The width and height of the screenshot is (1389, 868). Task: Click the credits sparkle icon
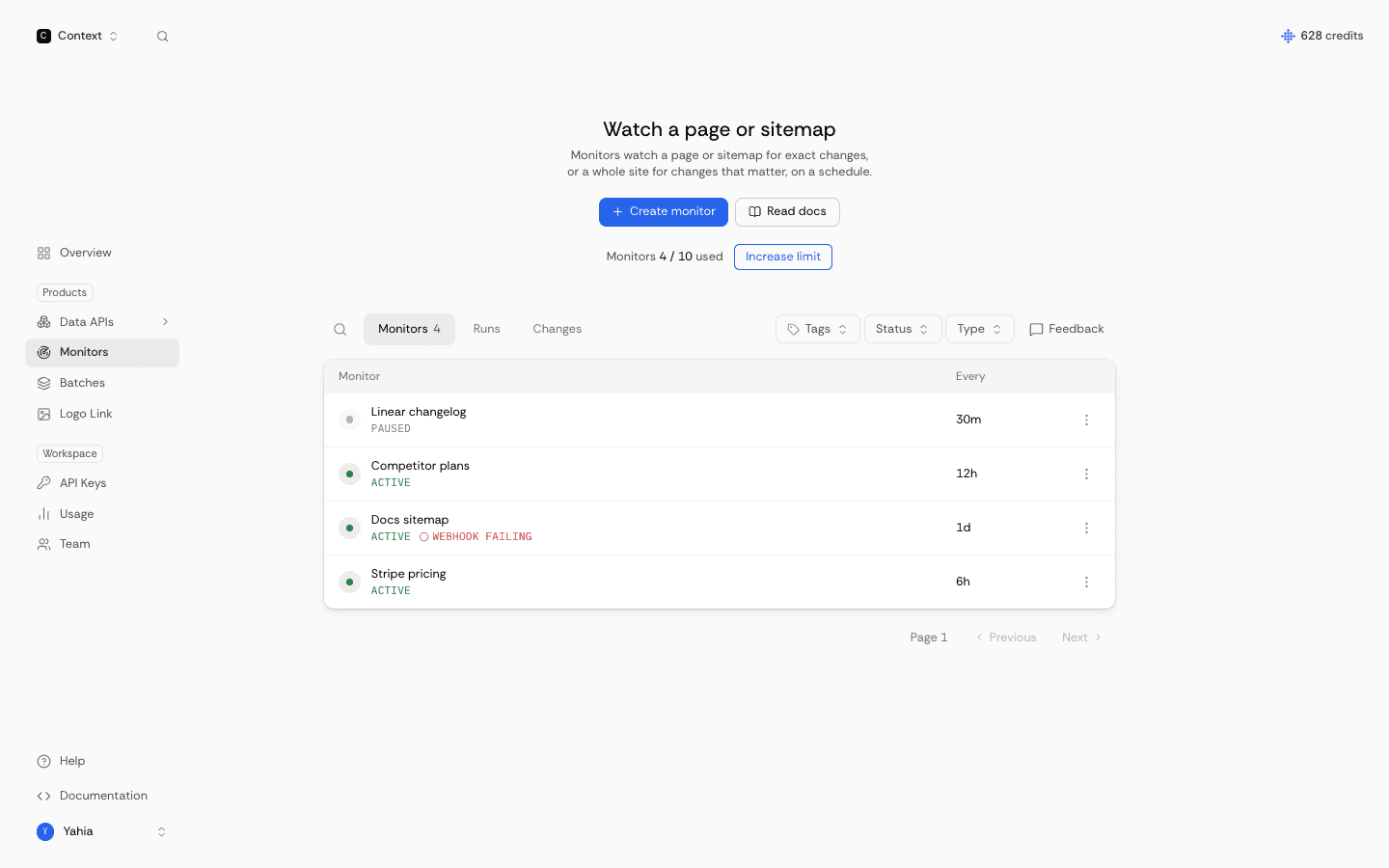[x=1288, y=36]
